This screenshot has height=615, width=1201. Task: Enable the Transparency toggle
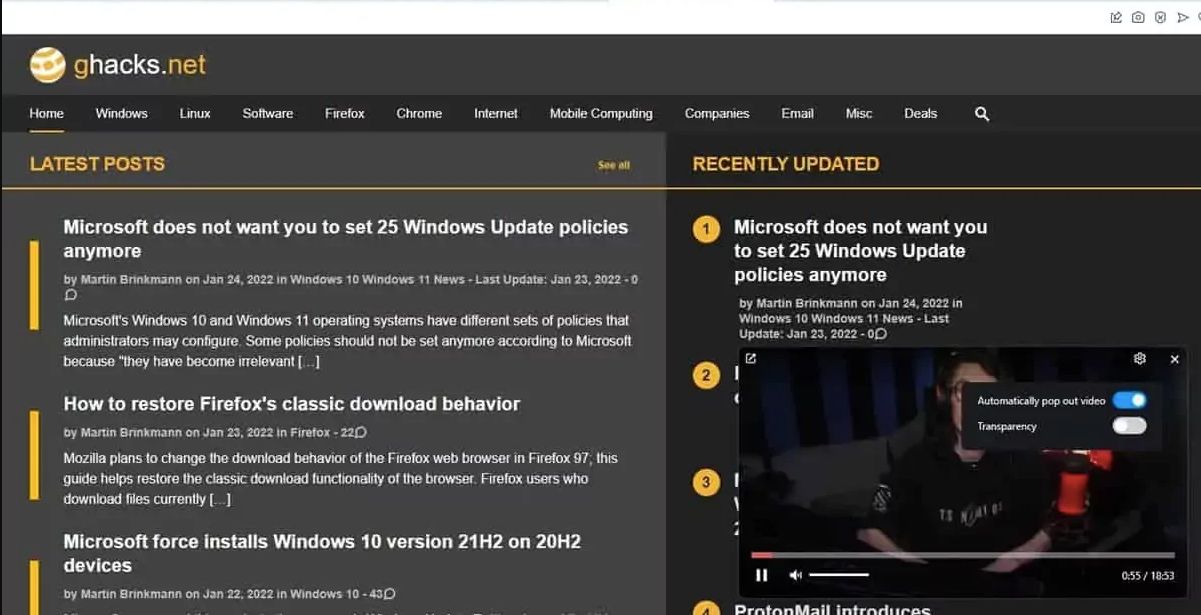point(1129,426)
